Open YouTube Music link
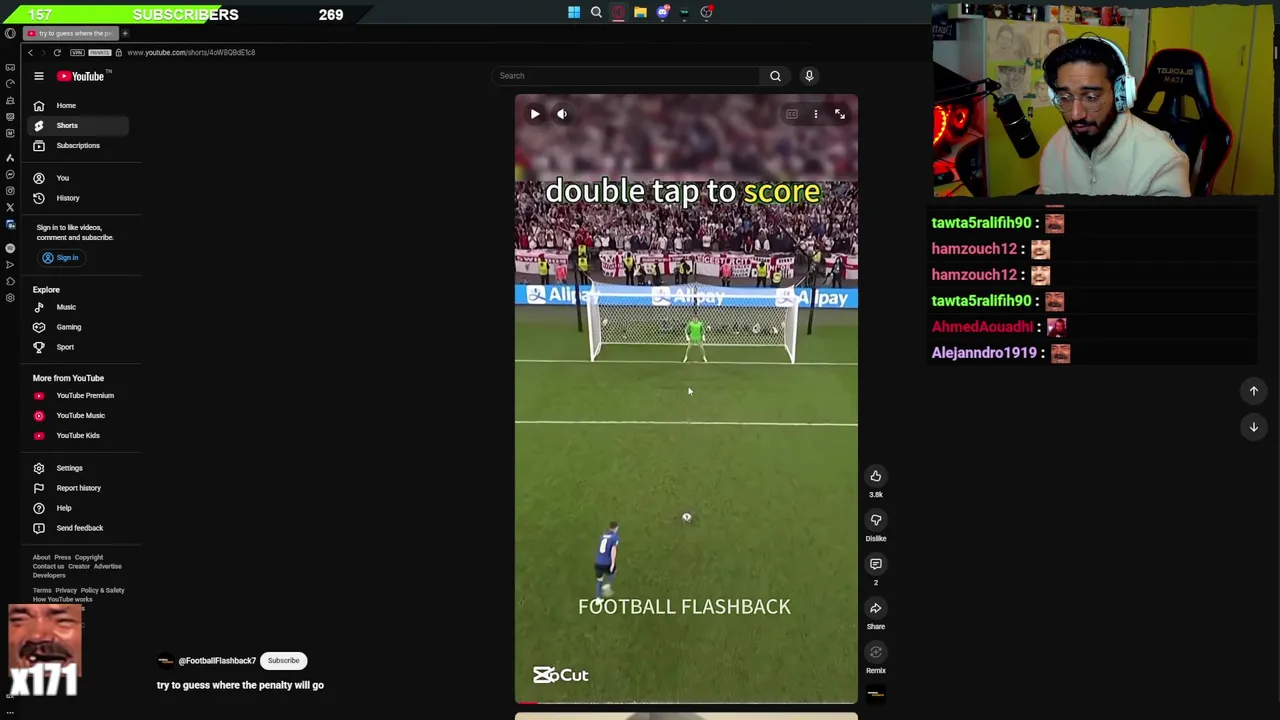Viewport: 1280px width, 720px height. [x=80, y=415]
